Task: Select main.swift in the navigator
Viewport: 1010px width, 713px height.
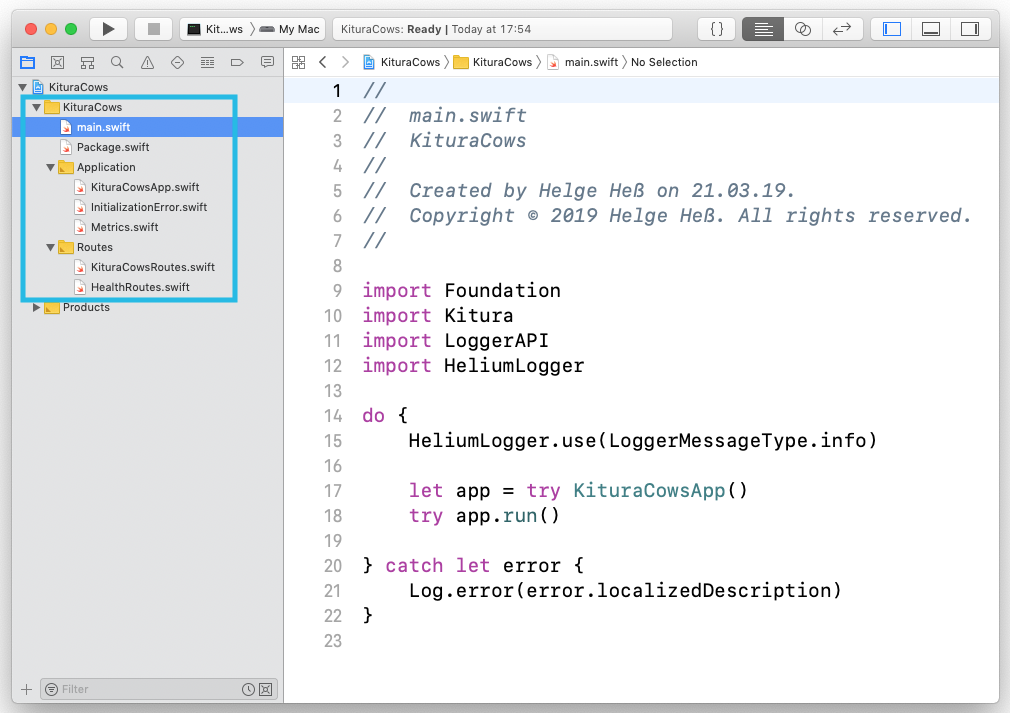Action: pyautogui.click(x=148, y=127)
